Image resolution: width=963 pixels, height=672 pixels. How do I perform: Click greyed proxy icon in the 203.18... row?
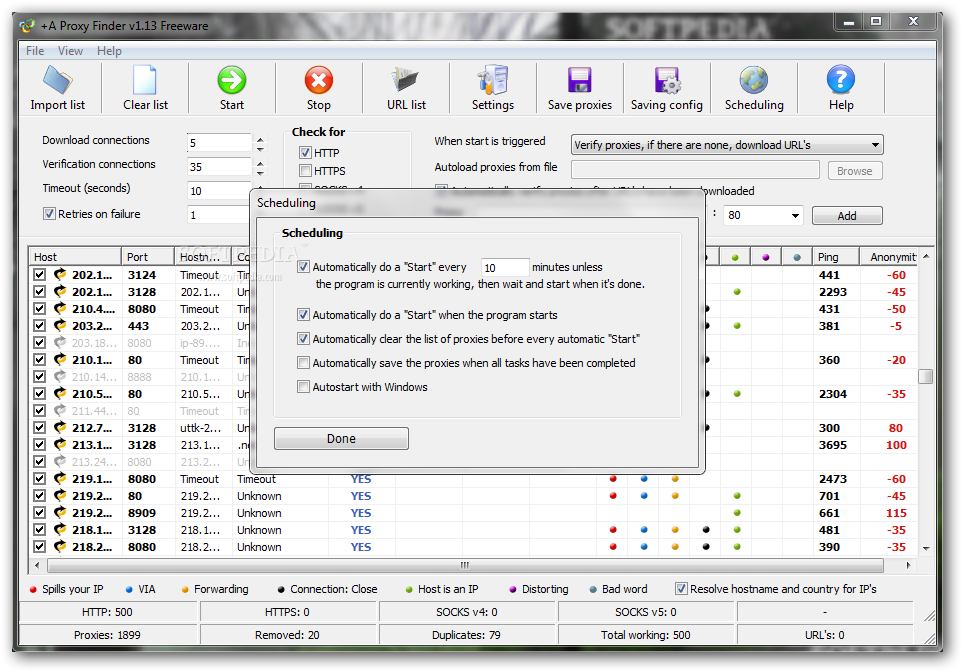pyautogui.click(x=60, y=343)
